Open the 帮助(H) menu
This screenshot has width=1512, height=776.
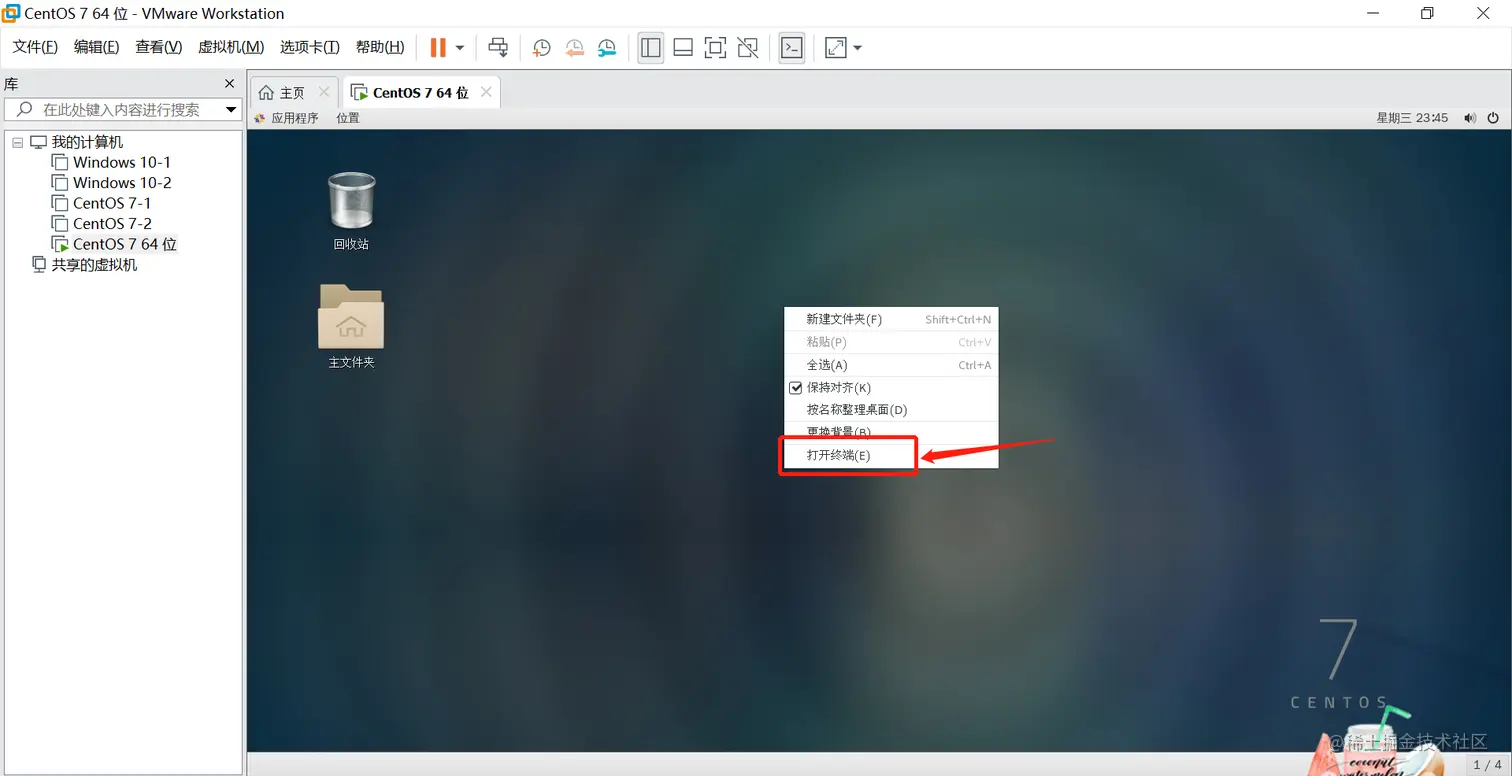tap(380, 47)
